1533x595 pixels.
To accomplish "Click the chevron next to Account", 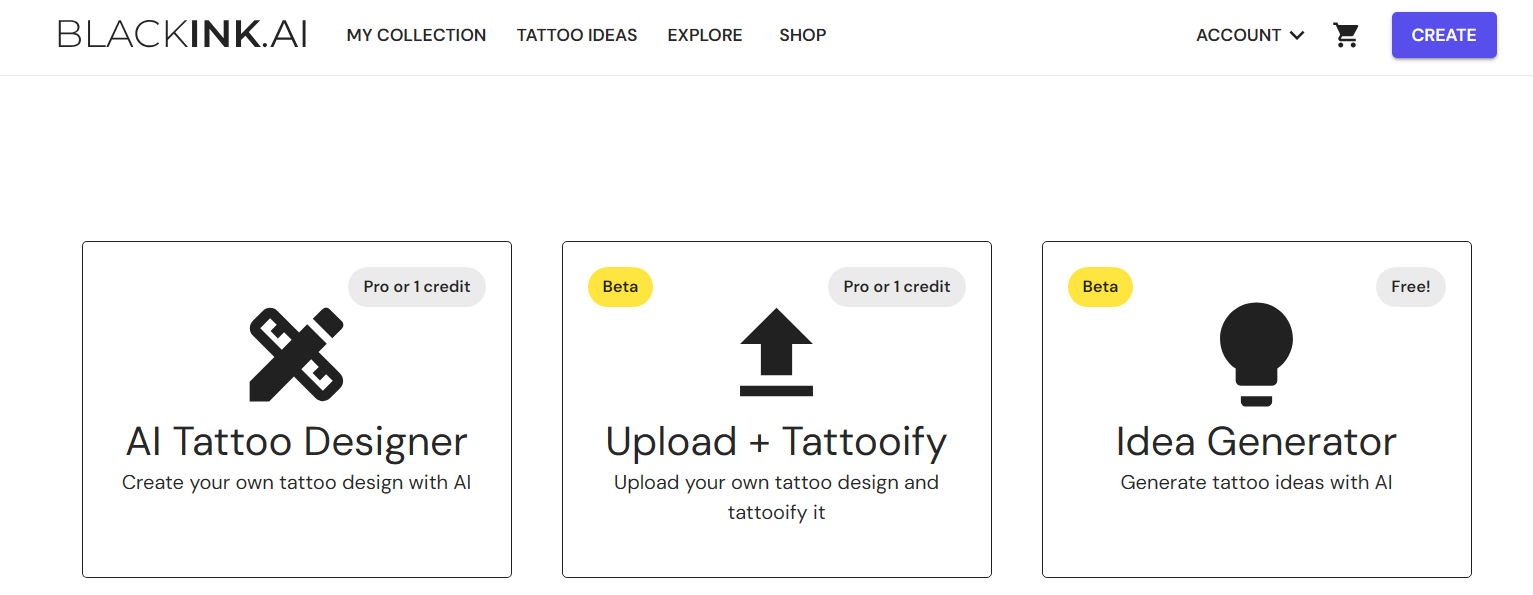I will point(1297,36).
